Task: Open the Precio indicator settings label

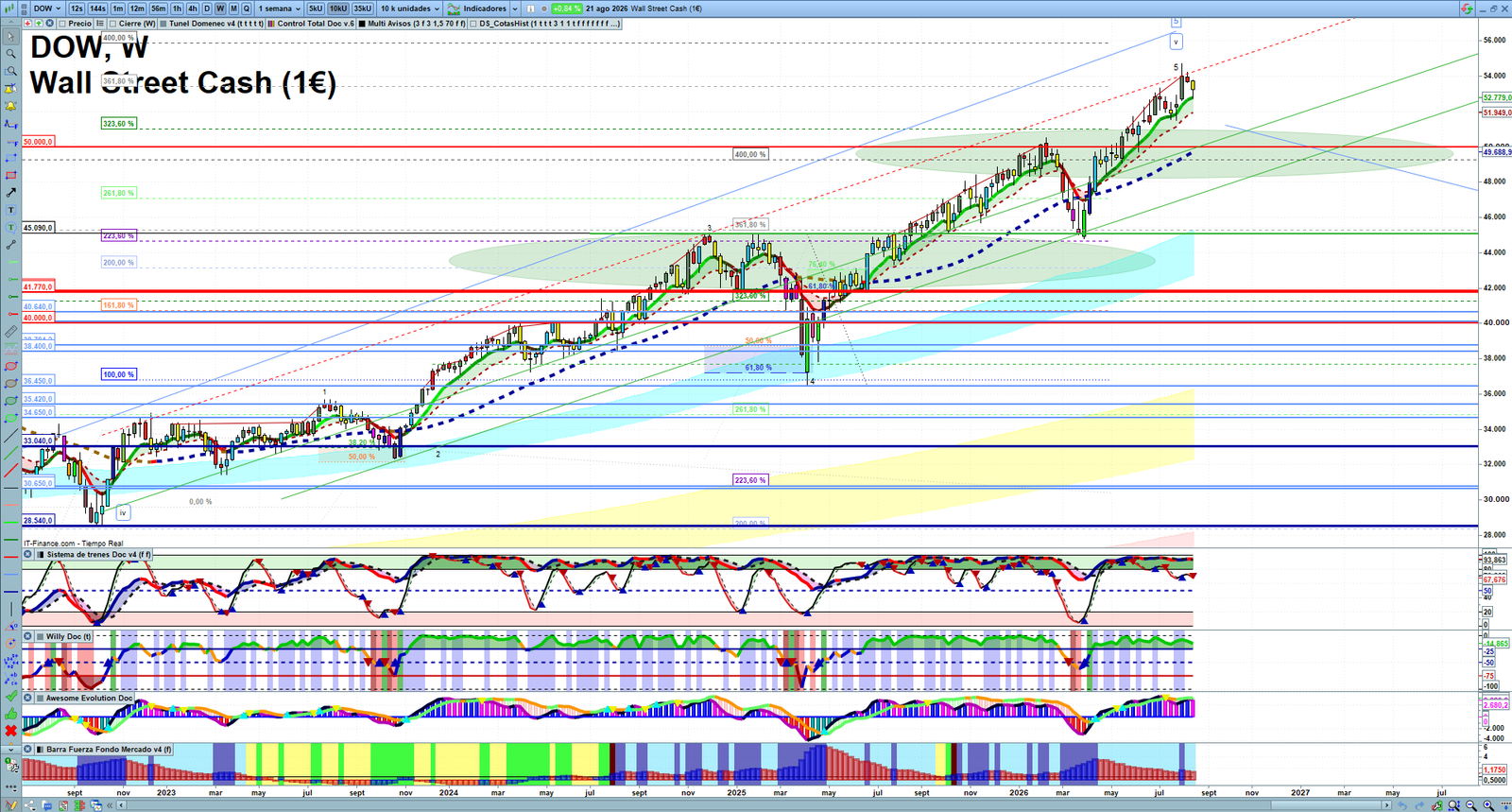Action: coord(79,23)
